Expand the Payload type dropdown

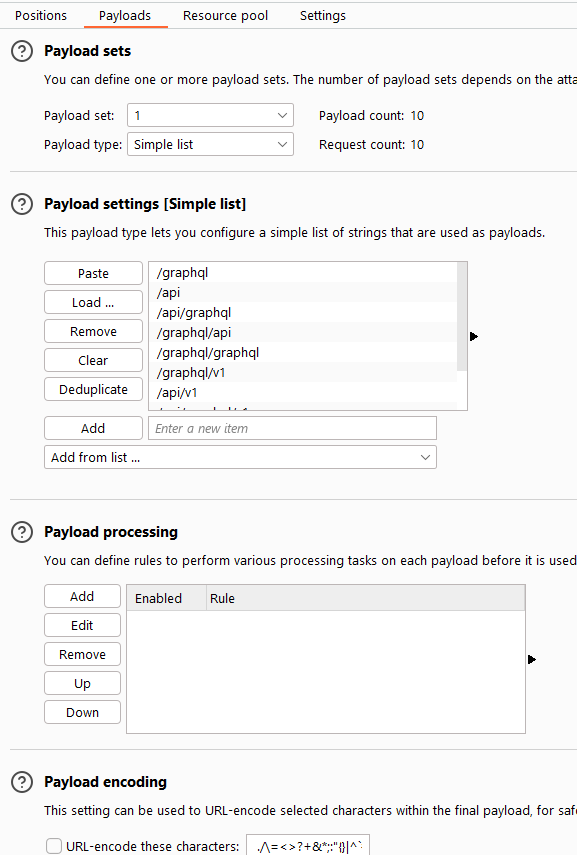point(211,144)
